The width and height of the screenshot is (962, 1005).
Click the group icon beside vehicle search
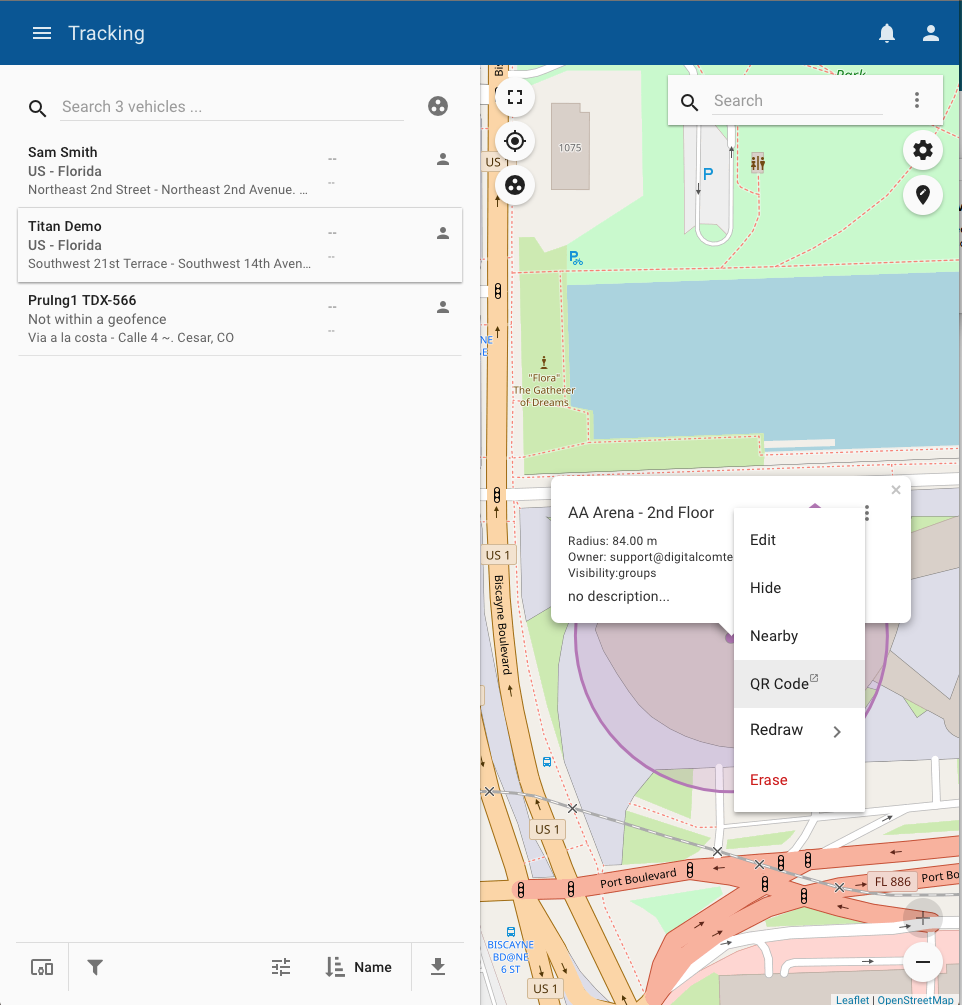coord(438,106)
